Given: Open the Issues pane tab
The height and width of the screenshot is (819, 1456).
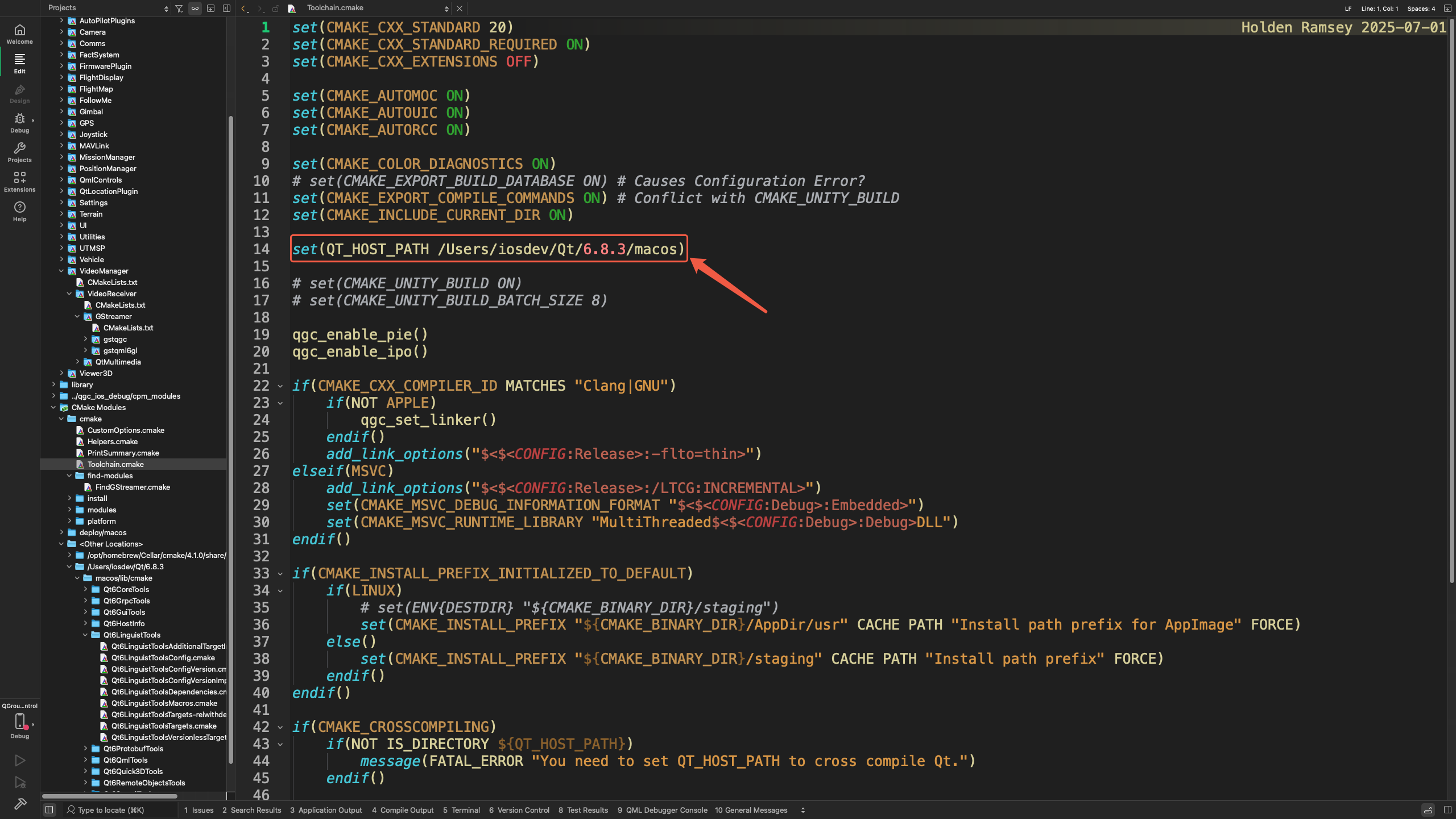Looking at the screenshot, I should [x=198, y=810].
